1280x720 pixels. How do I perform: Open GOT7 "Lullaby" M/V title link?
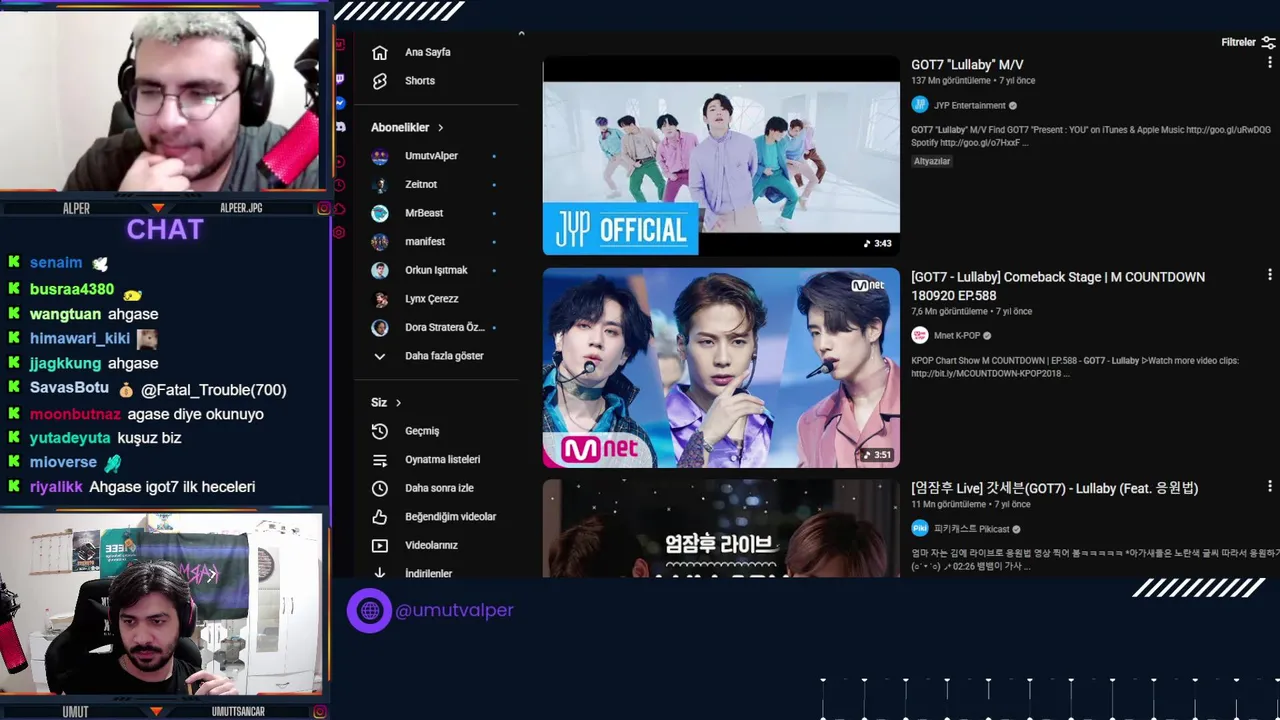(967, 65)
